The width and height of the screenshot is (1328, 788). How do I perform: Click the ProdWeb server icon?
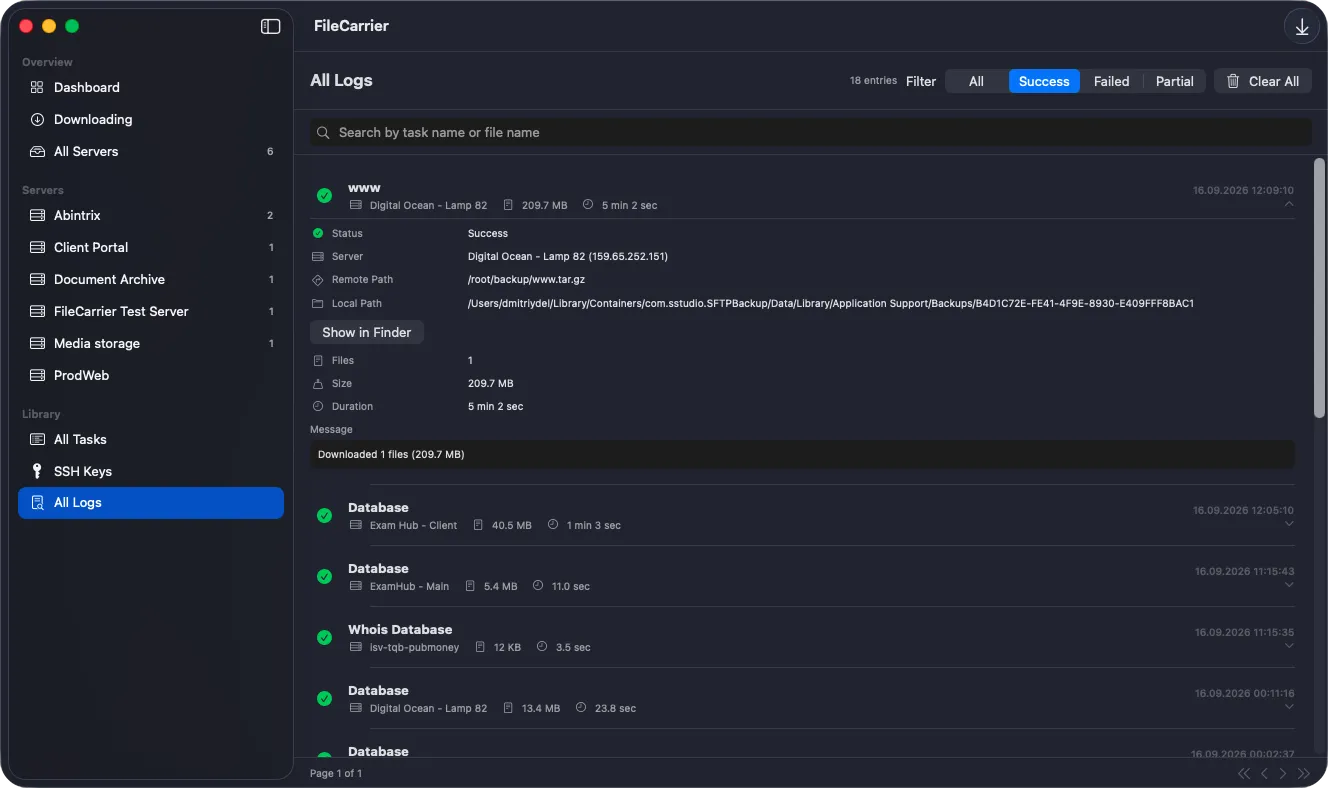(37, 375)
